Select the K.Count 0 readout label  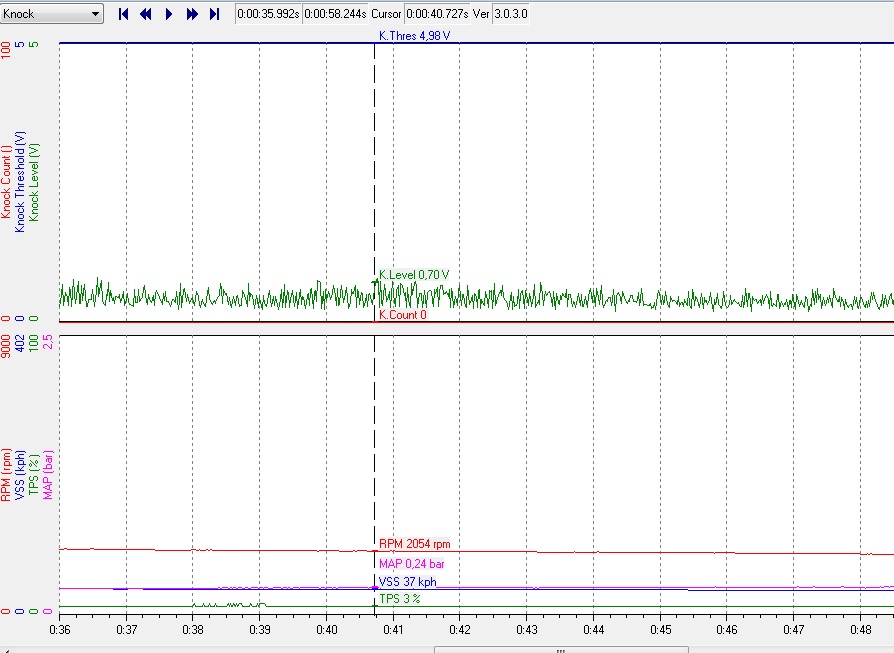403,315
